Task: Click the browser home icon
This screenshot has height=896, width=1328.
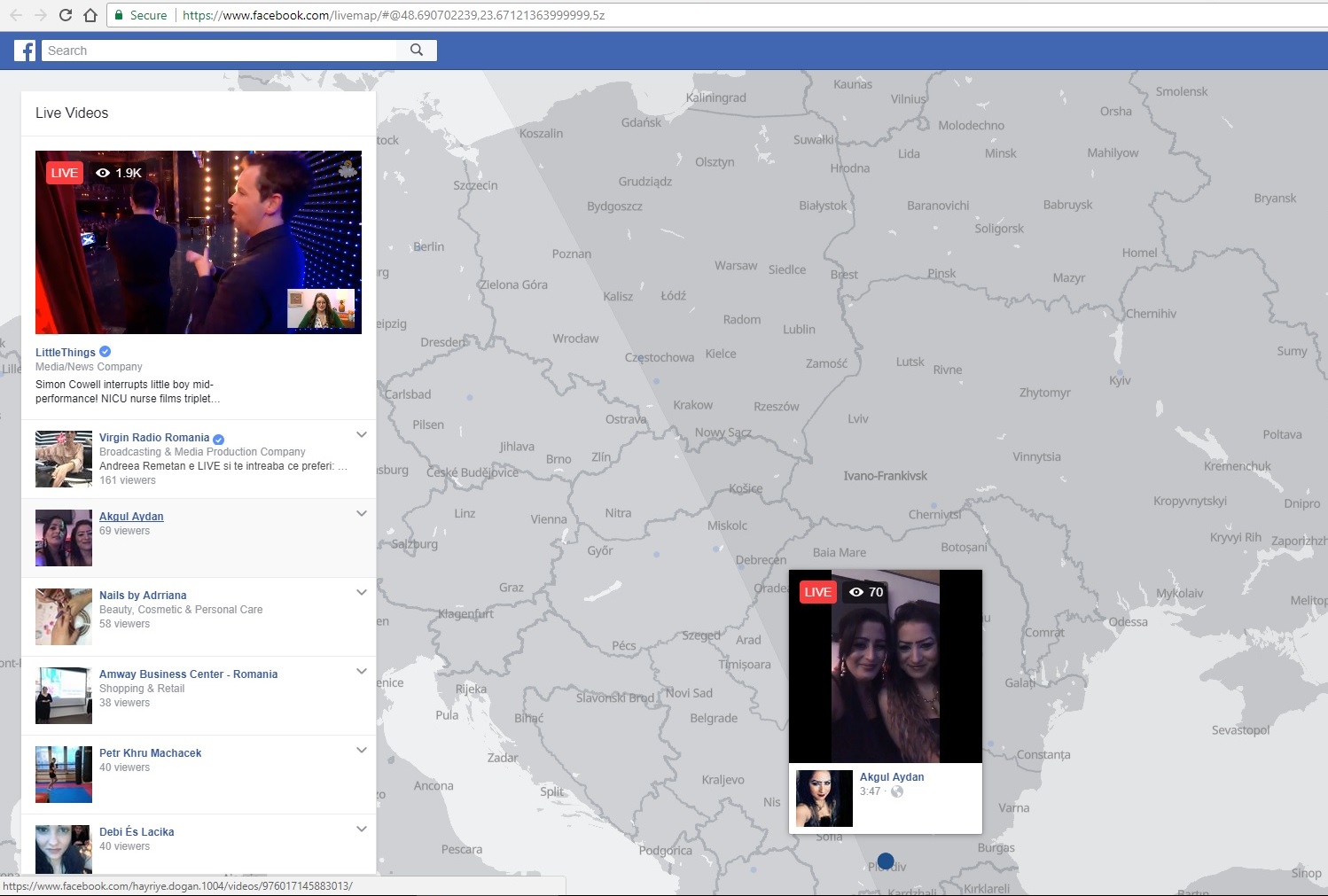Action: 90,15
